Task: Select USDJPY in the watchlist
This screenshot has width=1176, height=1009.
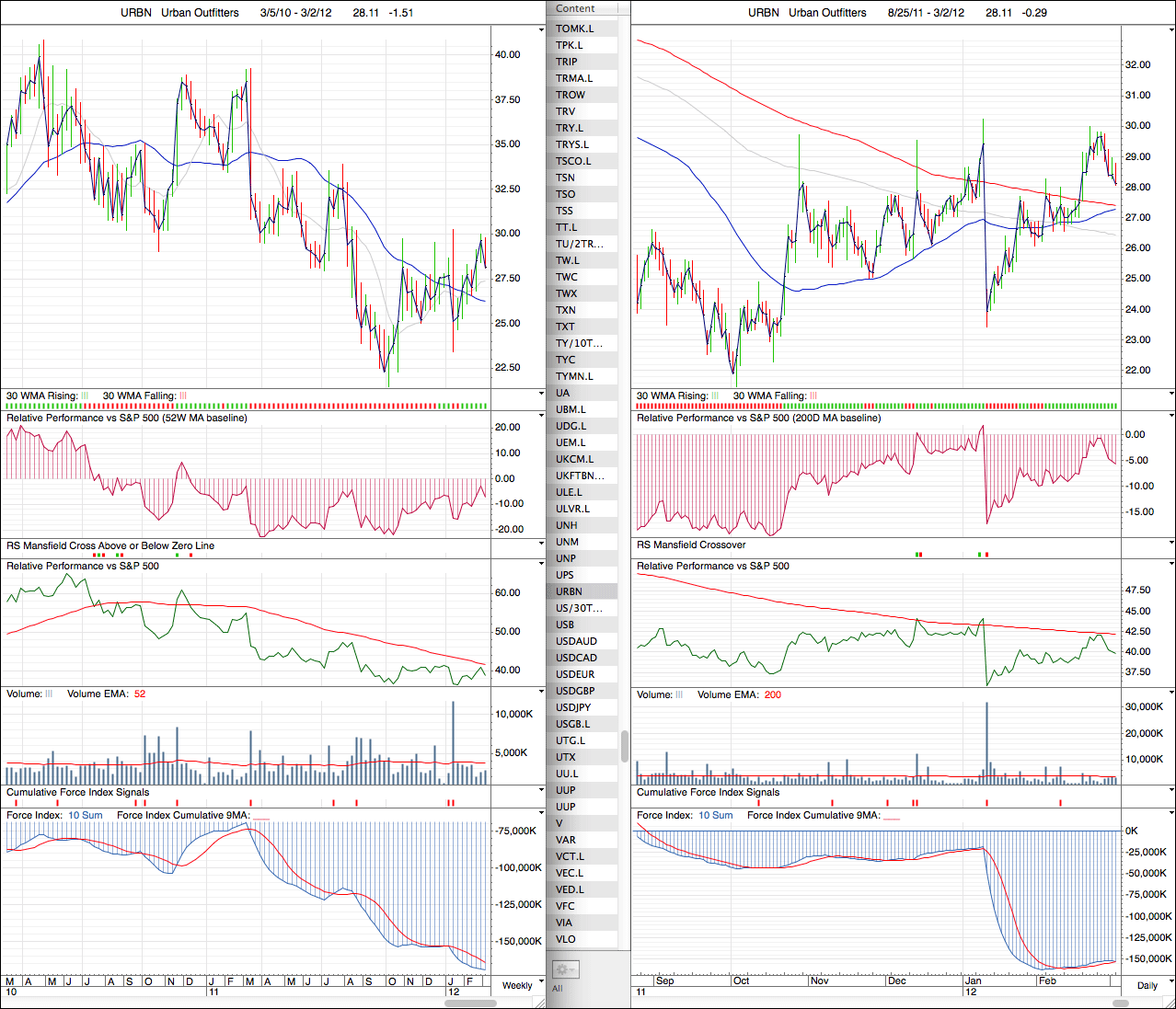Action: (x=573, y=707)
